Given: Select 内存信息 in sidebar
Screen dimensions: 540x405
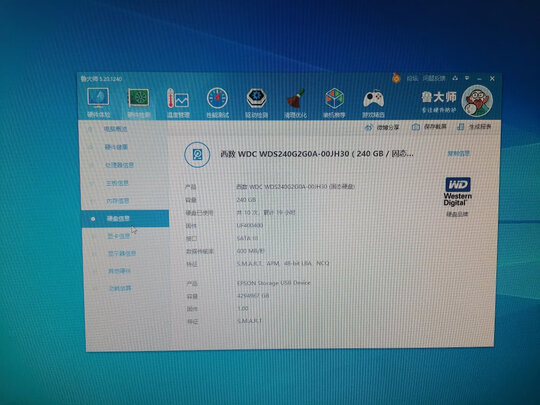Looking at the screenshot, I should (117, 201).
